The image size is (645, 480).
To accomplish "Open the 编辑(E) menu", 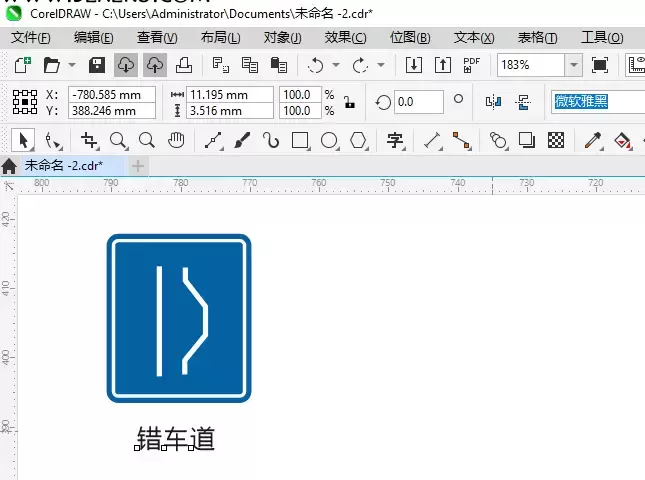I will click(x=93, y=37).
